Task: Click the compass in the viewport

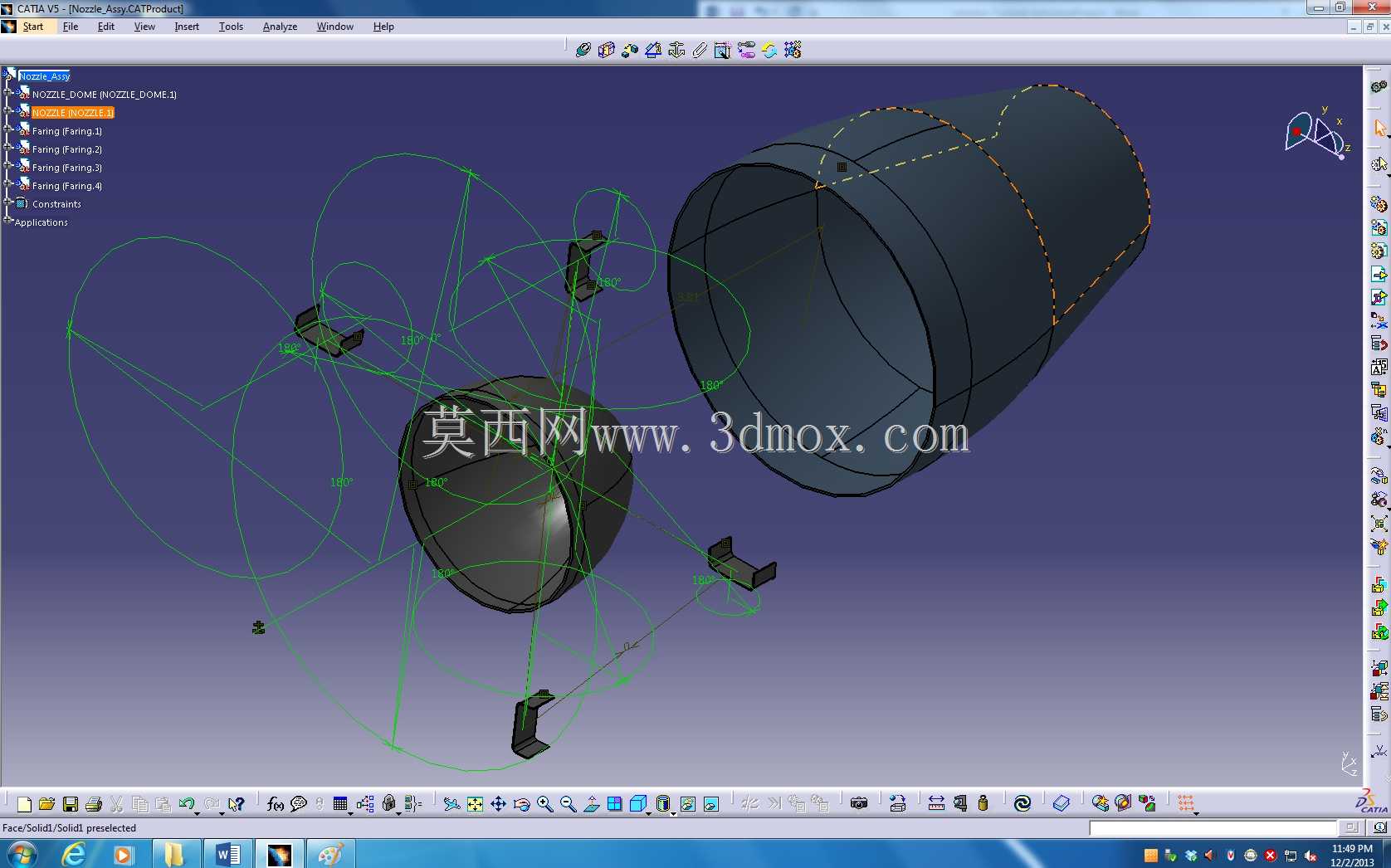Action: [x=1317, y=133]
